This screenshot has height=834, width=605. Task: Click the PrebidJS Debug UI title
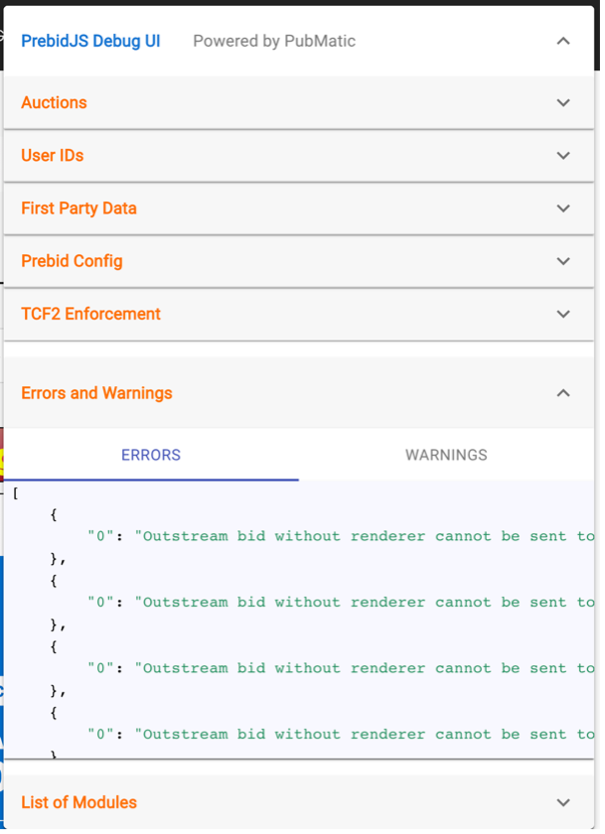(x=90, y=41)
